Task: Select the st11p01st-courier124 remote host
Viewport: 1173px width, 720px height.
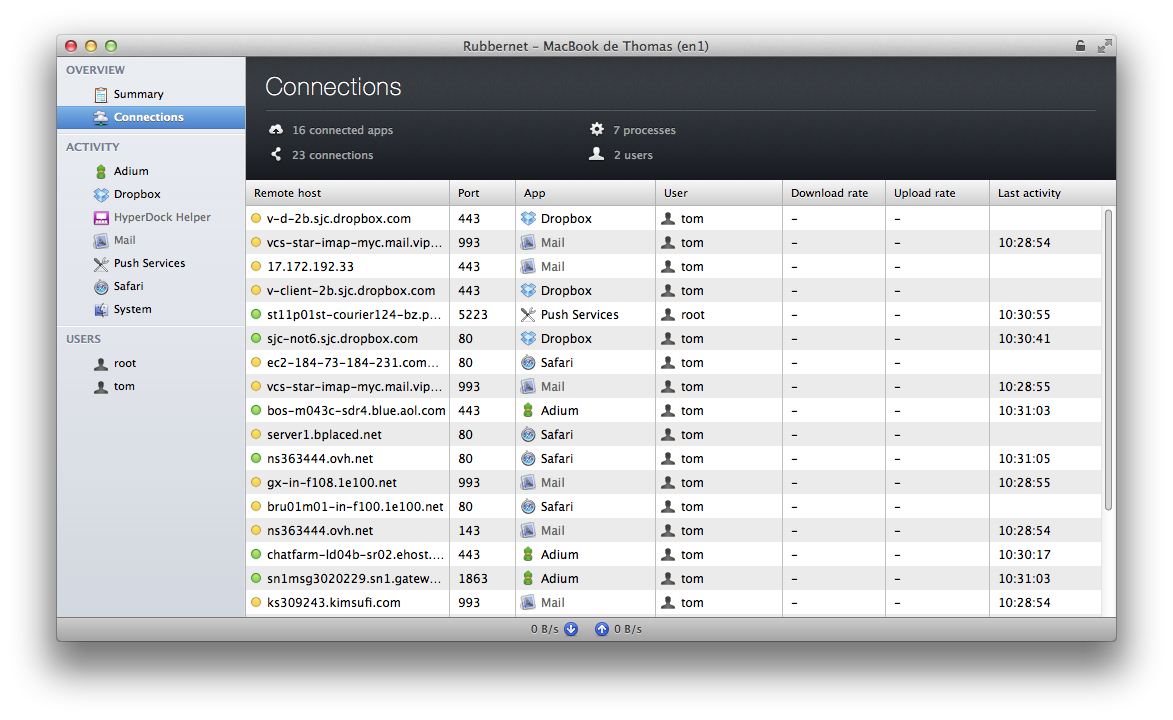Action: [x=354, y=314]
